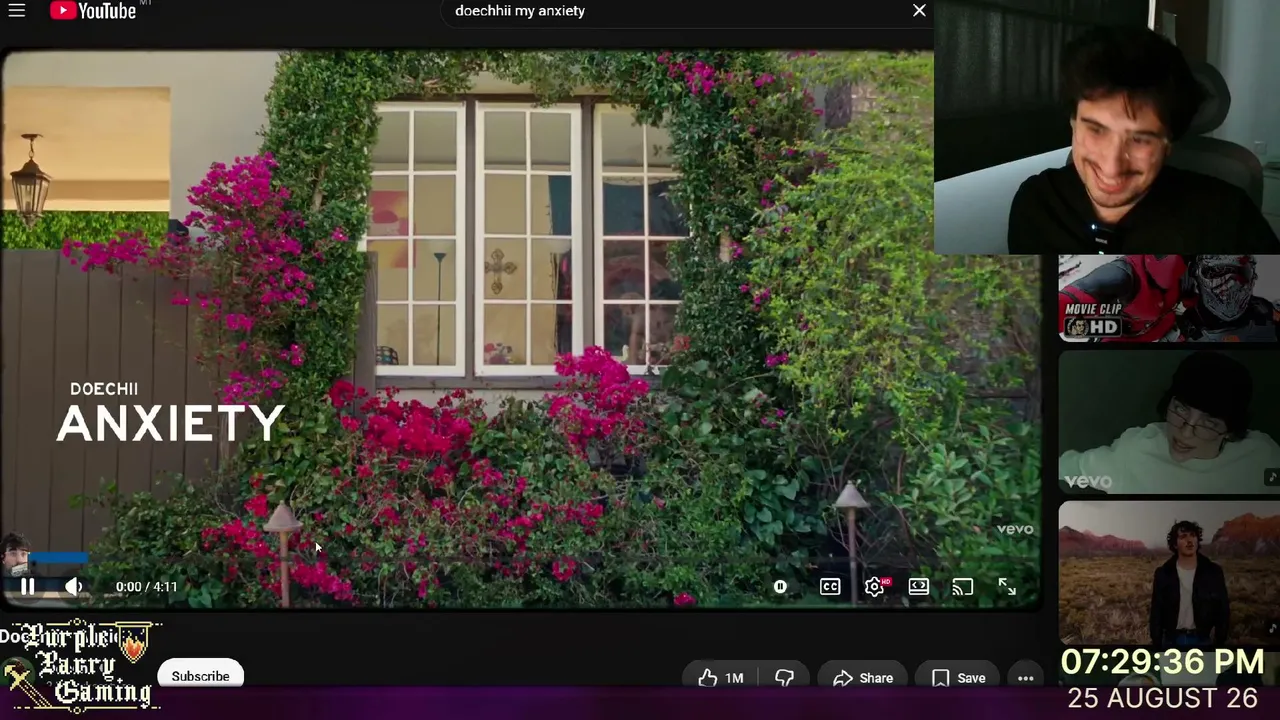Screen dimensions: 1280x720
Task: Subscribe to the channel
Action: [200, 676]
